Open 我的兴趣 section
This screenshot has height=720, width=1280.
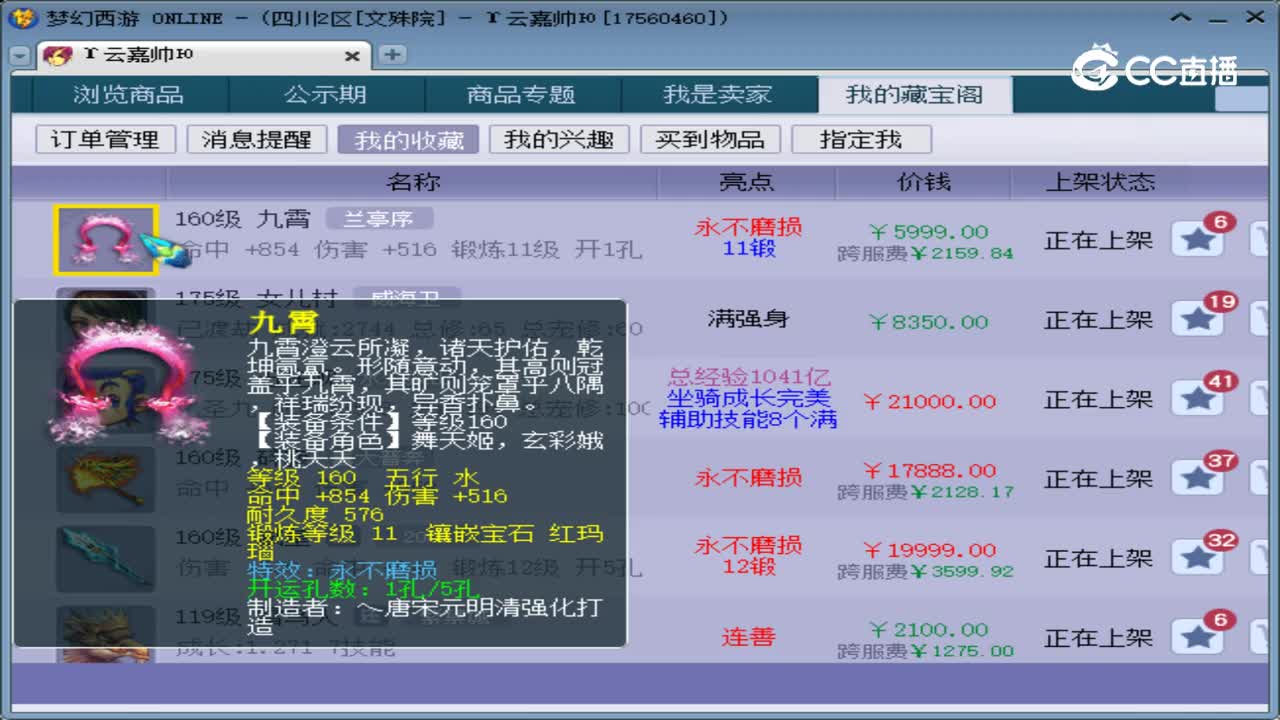pos(559,139)
